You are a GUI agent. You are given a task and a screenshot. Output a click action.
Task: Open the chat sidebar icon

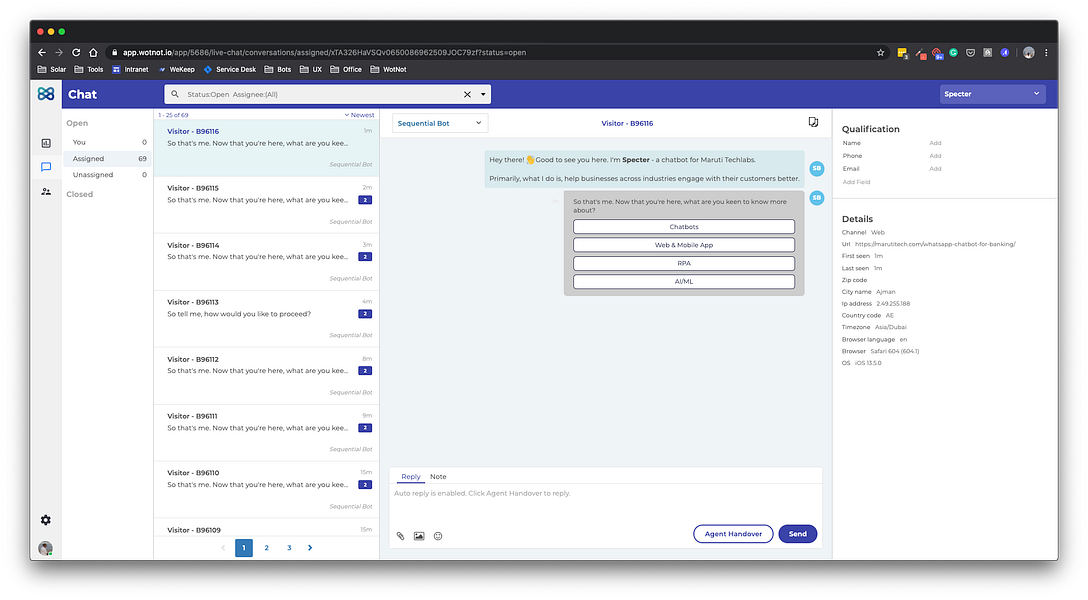coord(46,166)
